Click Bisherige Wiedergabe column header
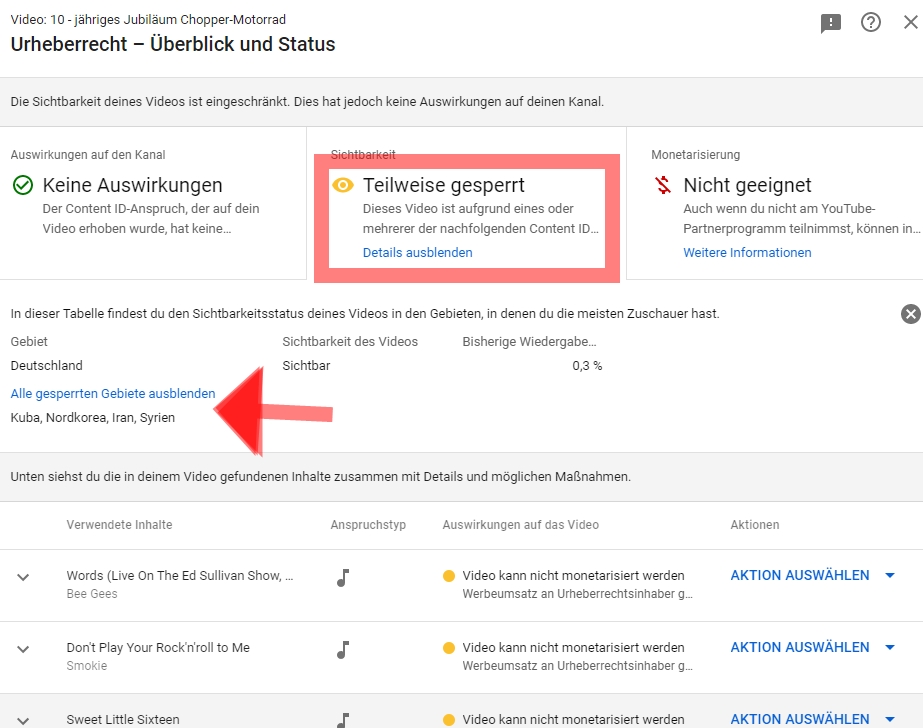Image resolution: width=923 pixels, height=728 pixels. 529,341
